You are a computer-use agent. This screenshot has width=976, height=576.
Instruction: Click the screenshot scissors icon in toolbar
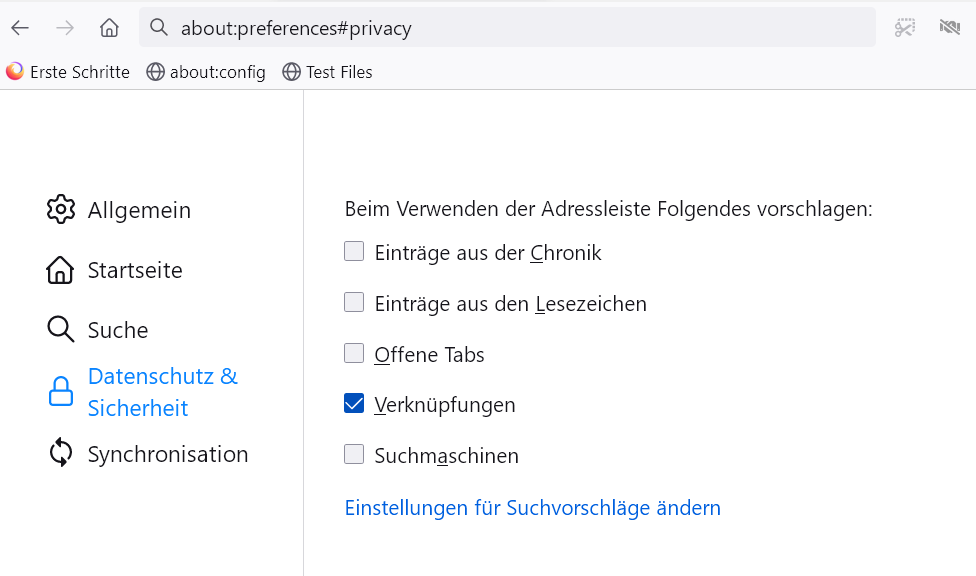pos(905,28)
